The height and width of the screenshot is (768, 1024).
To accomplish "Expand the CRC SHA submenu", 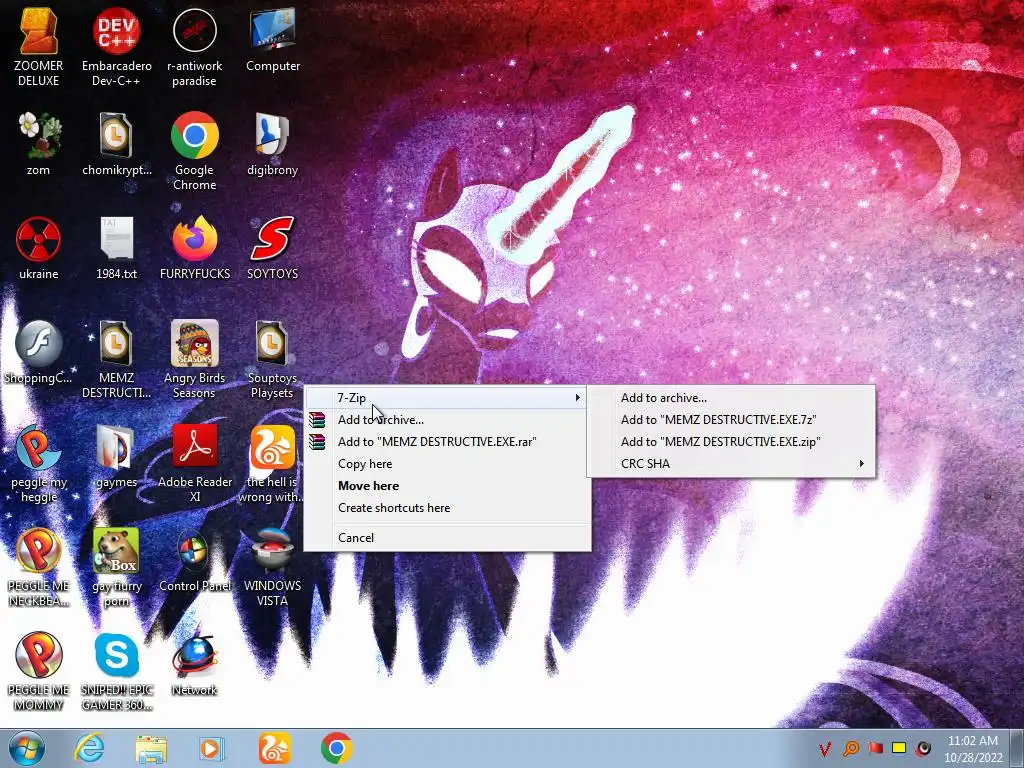I will pos(731,464).
